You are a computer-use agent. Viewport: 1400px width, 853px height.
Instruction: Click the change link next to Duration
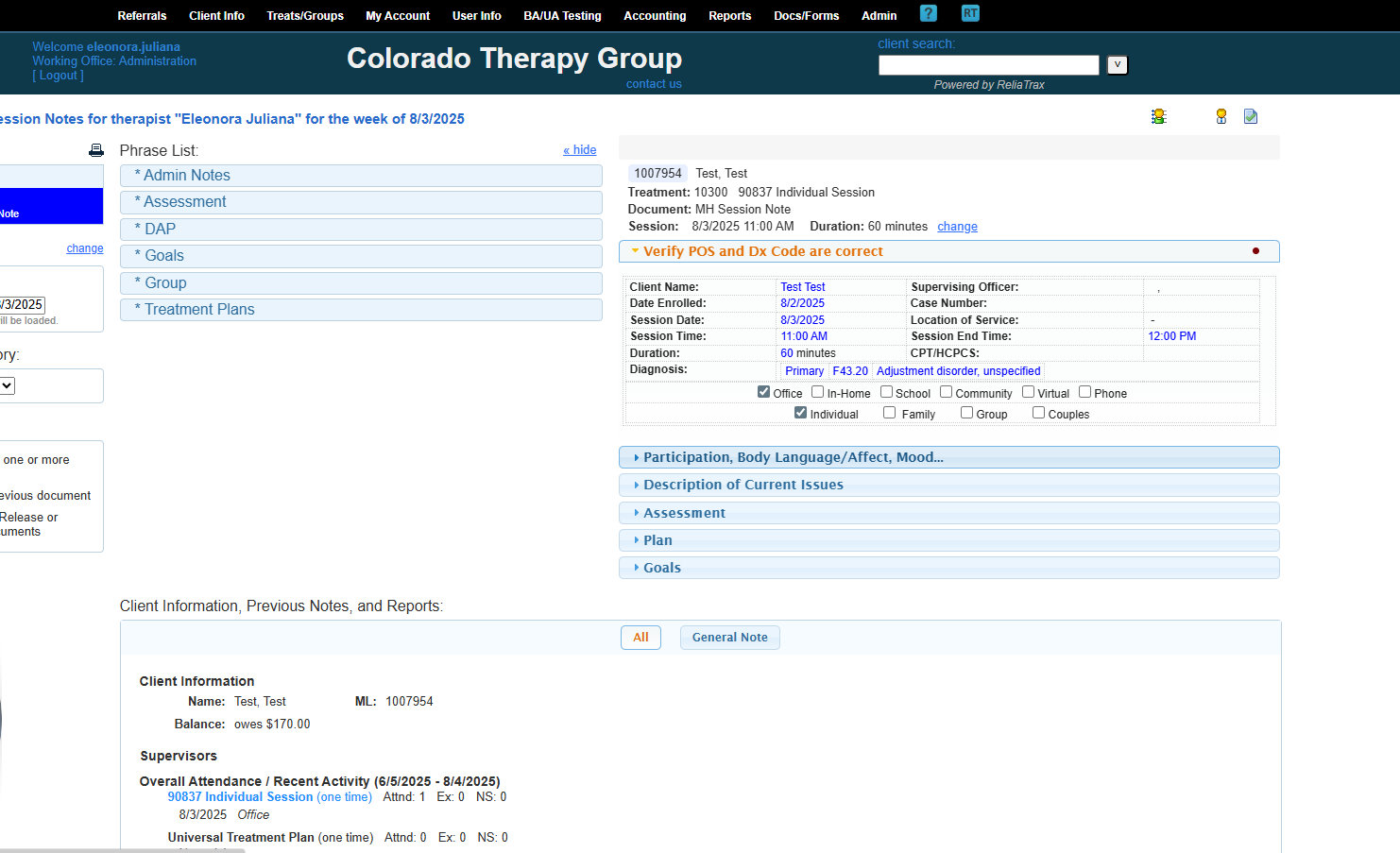click(x=957, y=227)
